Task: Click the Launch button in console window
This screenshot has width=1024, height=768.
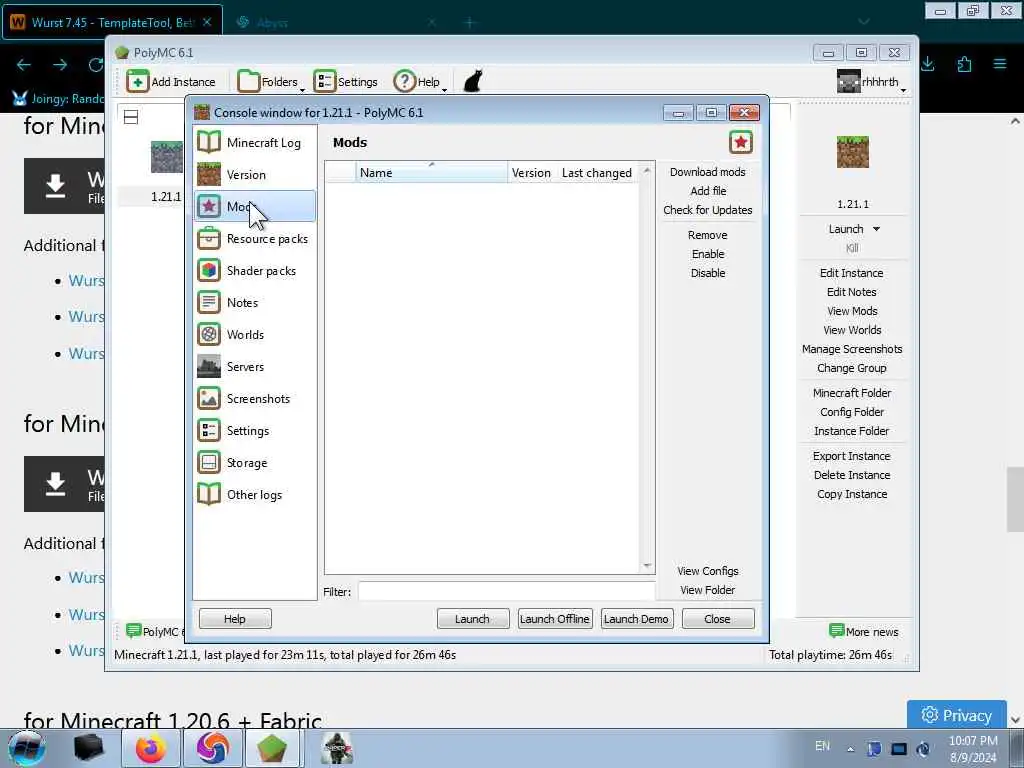Action: coord(472,618)
